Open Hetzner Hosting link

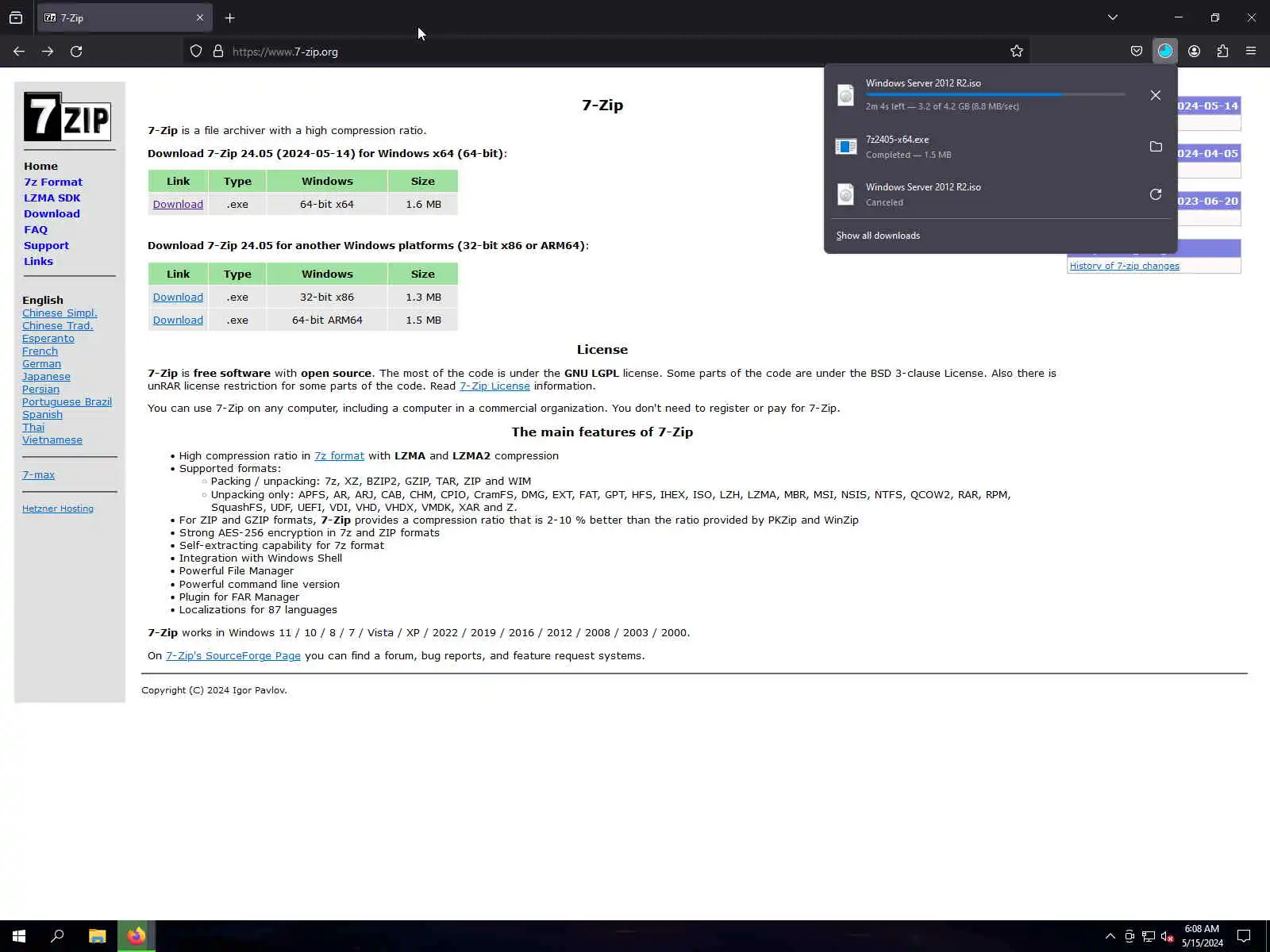click(x=58, y=509)
